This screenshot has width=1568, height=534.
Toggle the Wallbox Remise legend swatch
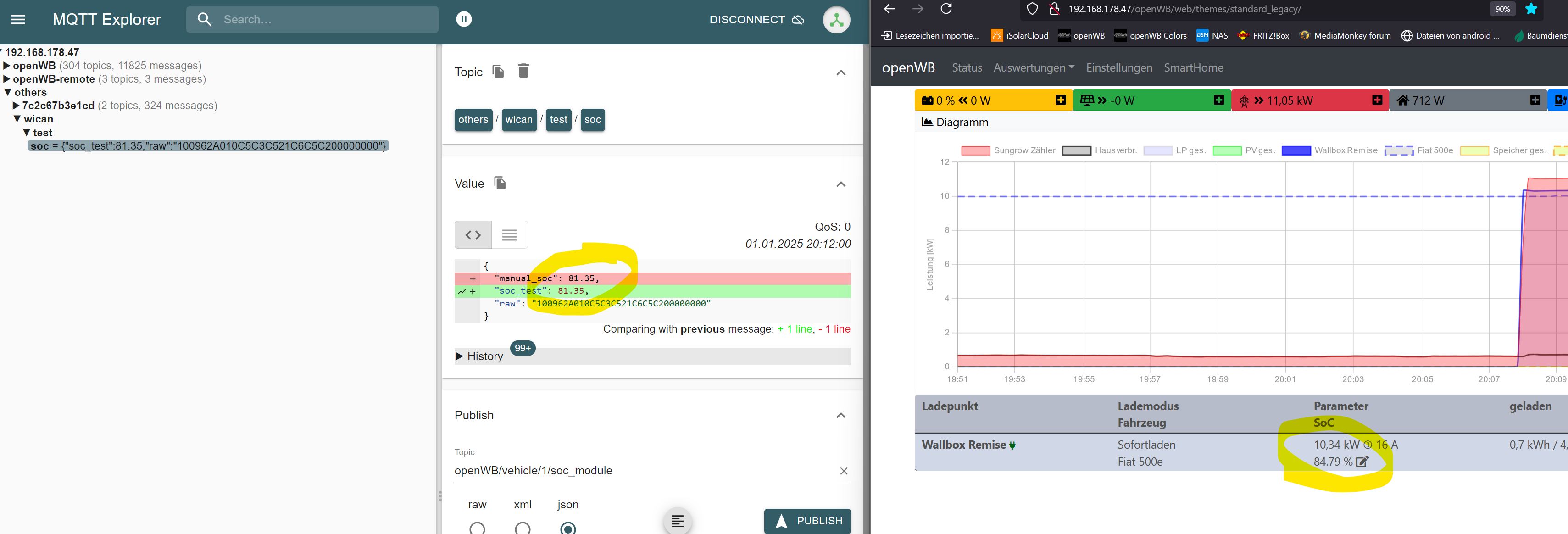coord(1296,150)
